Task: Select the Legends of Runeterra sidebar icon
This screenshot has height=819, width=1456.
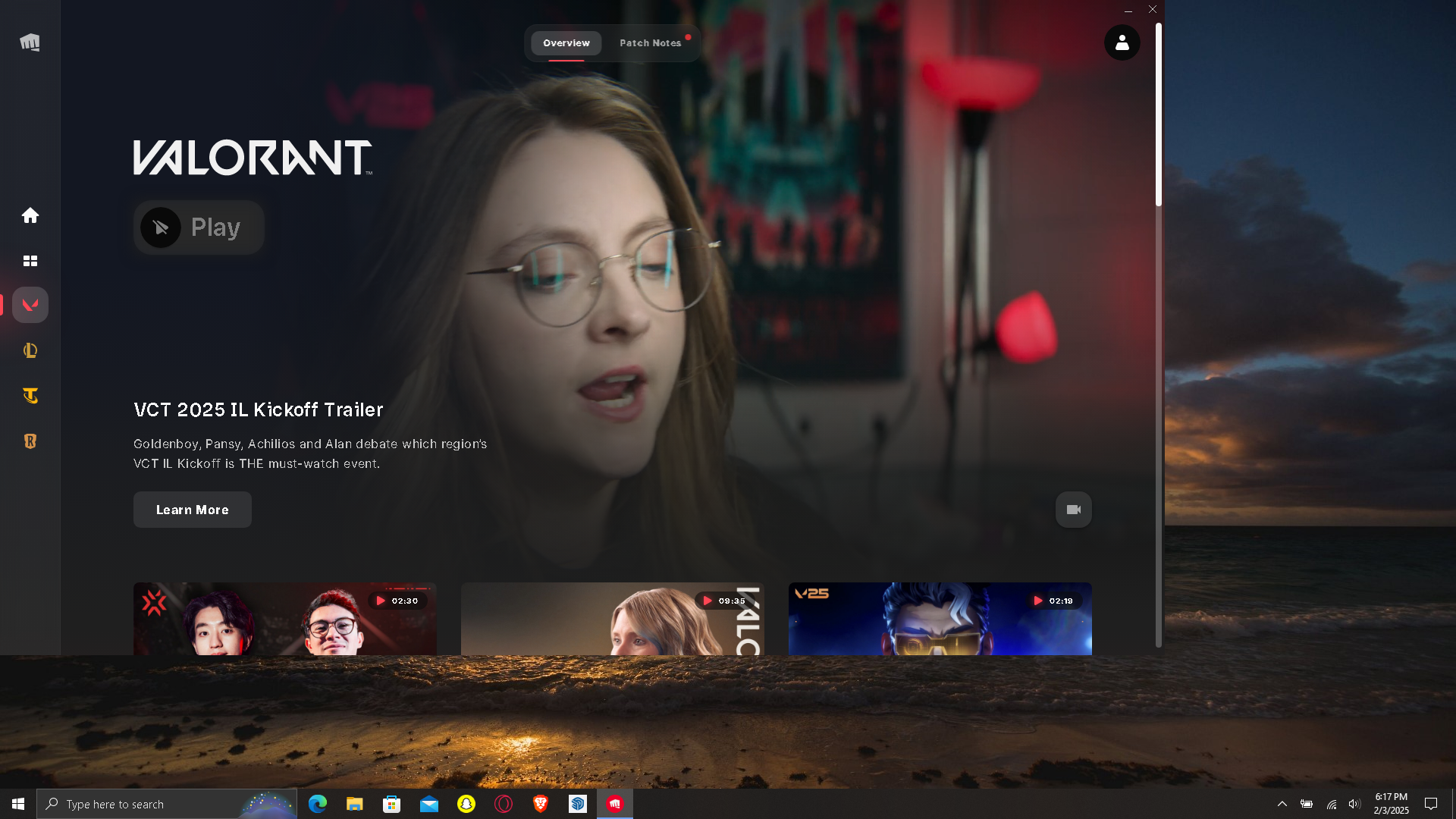Action: 30,441
